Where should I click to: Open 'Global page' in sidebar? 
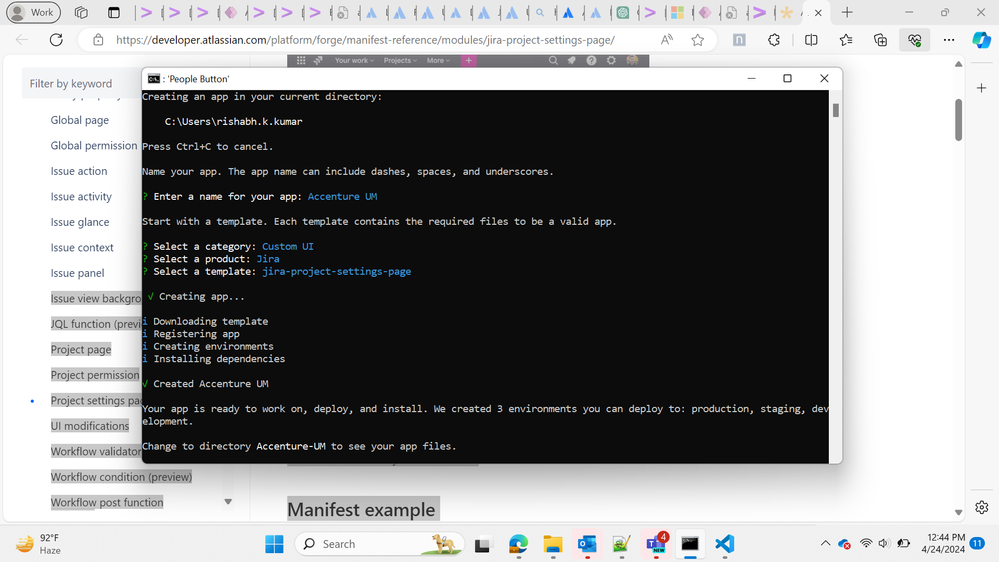[x=80, y=120]
